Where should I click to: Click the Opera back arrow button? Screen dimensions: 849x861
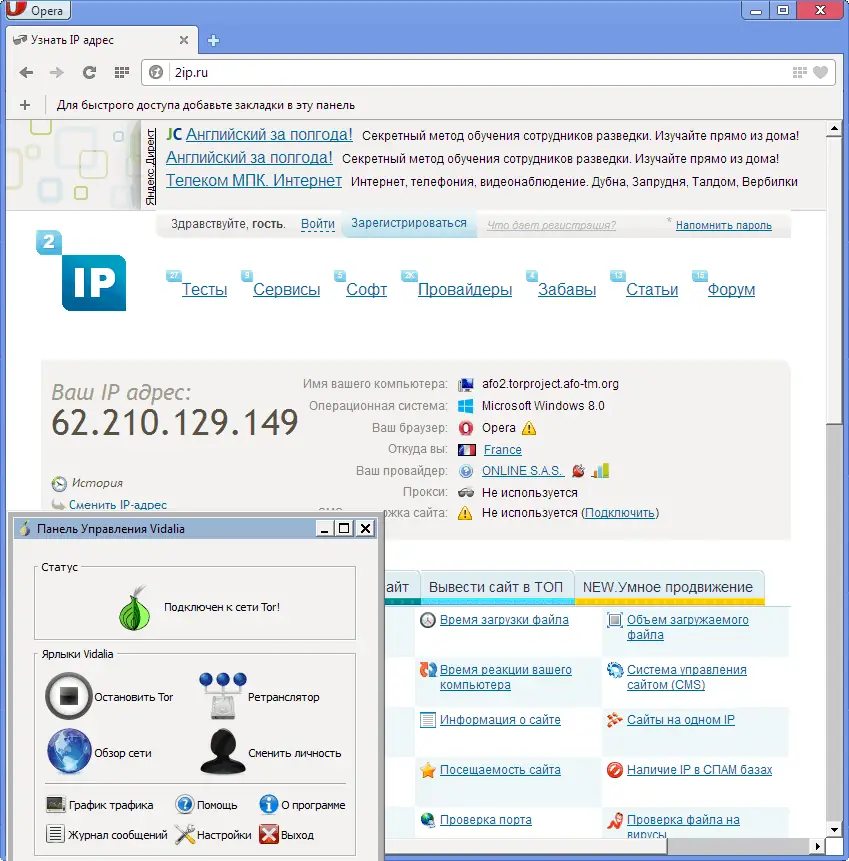tap(26, 72)
